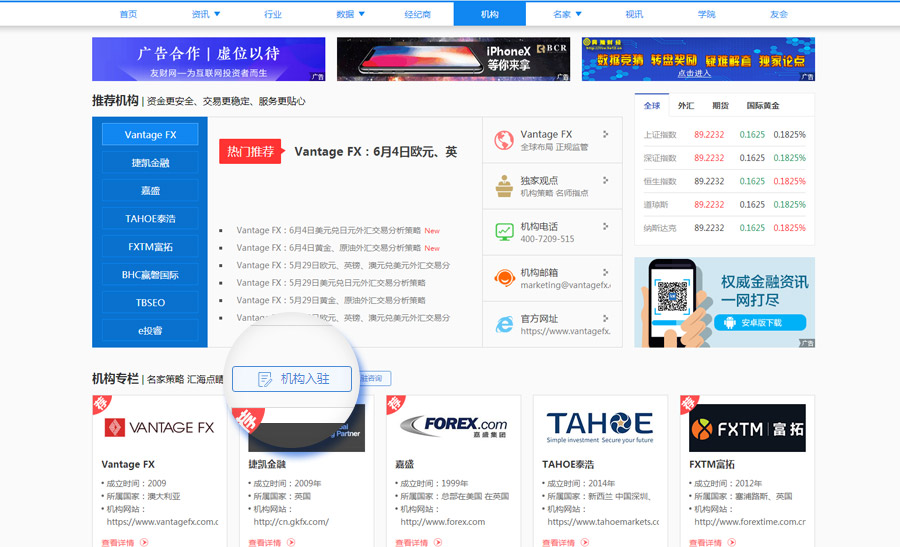Select 嘉盛 in the sidebar list
The width and height of the screenshot is (900, 547).
(x=150, y=191)
